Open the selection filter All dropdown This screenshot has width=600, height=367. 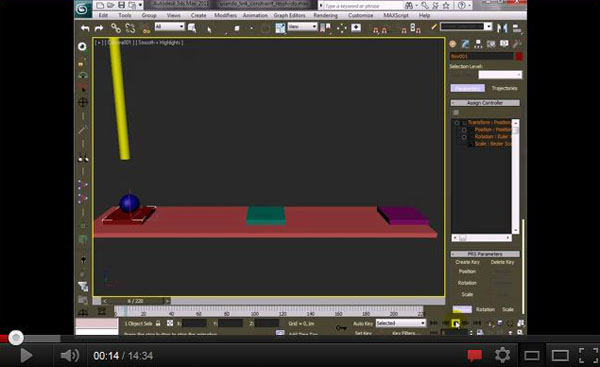[x=170, y=26]
